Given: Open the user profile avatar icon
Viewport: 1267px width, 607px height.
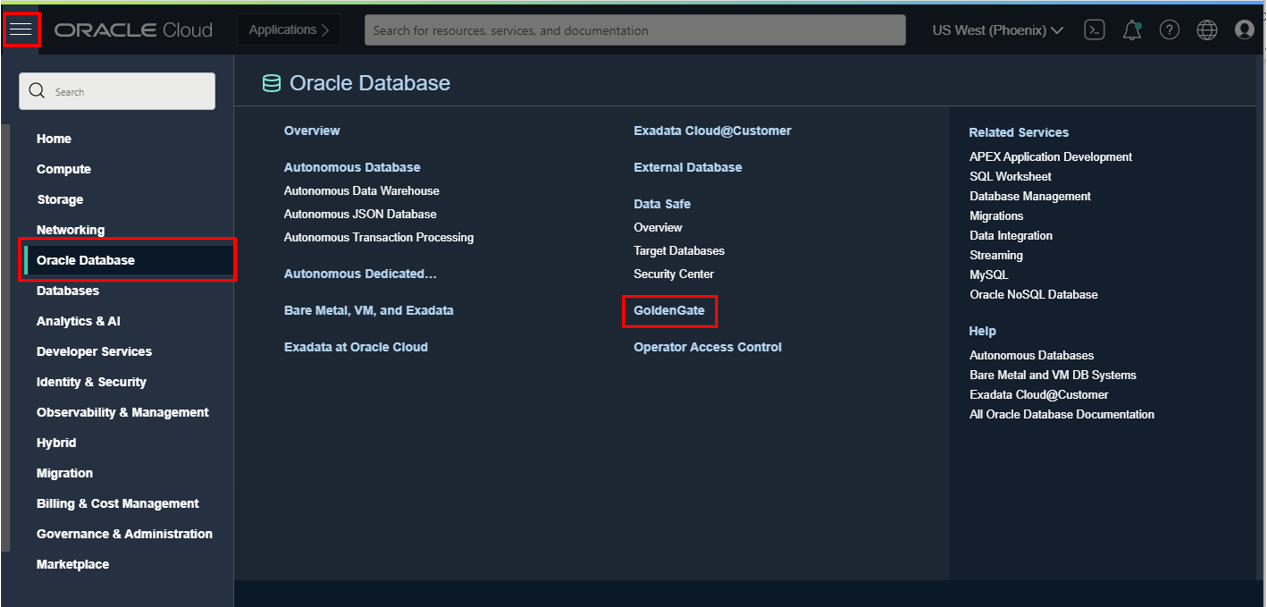Looking at the screenshot, I should [x=1245, y=30].
